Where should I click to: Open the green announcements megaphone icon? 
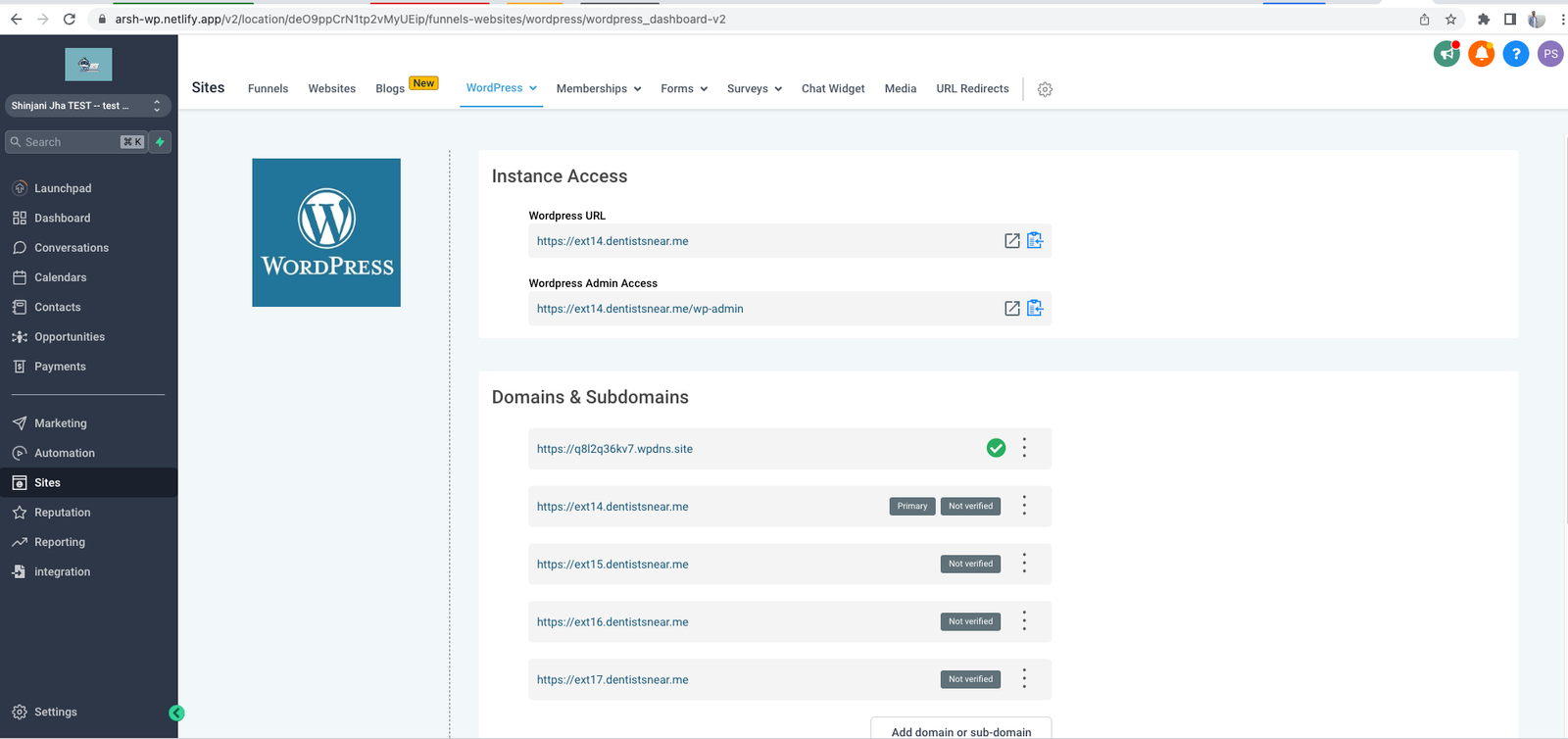pyautogui.click(x=1446, y=54)
